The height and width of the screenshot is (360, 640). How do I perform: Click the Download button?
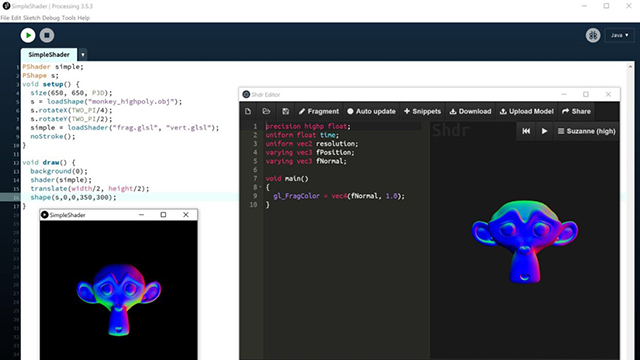point(471,111)
